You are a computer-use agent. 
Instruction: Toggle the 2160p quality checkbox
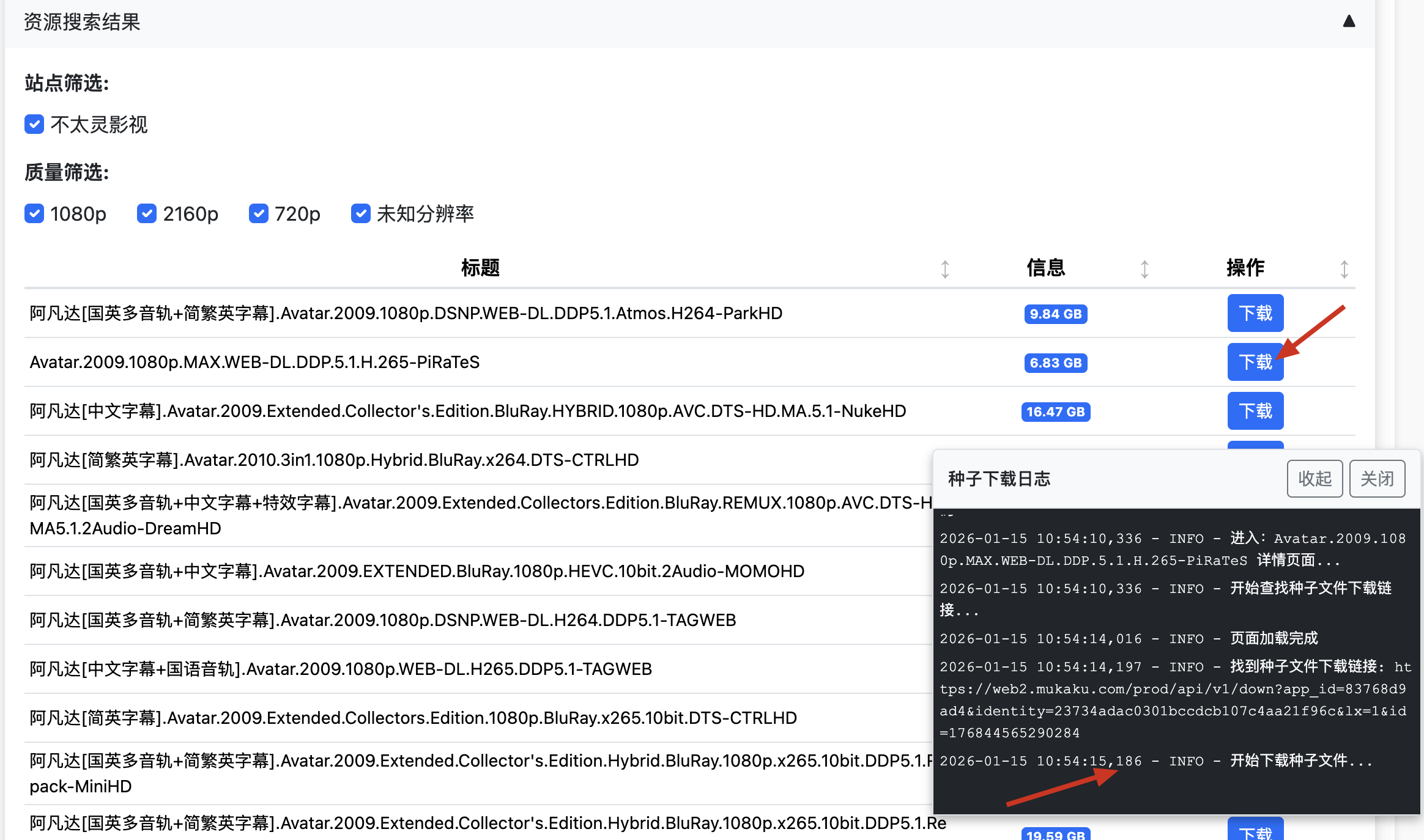[147, 213]
